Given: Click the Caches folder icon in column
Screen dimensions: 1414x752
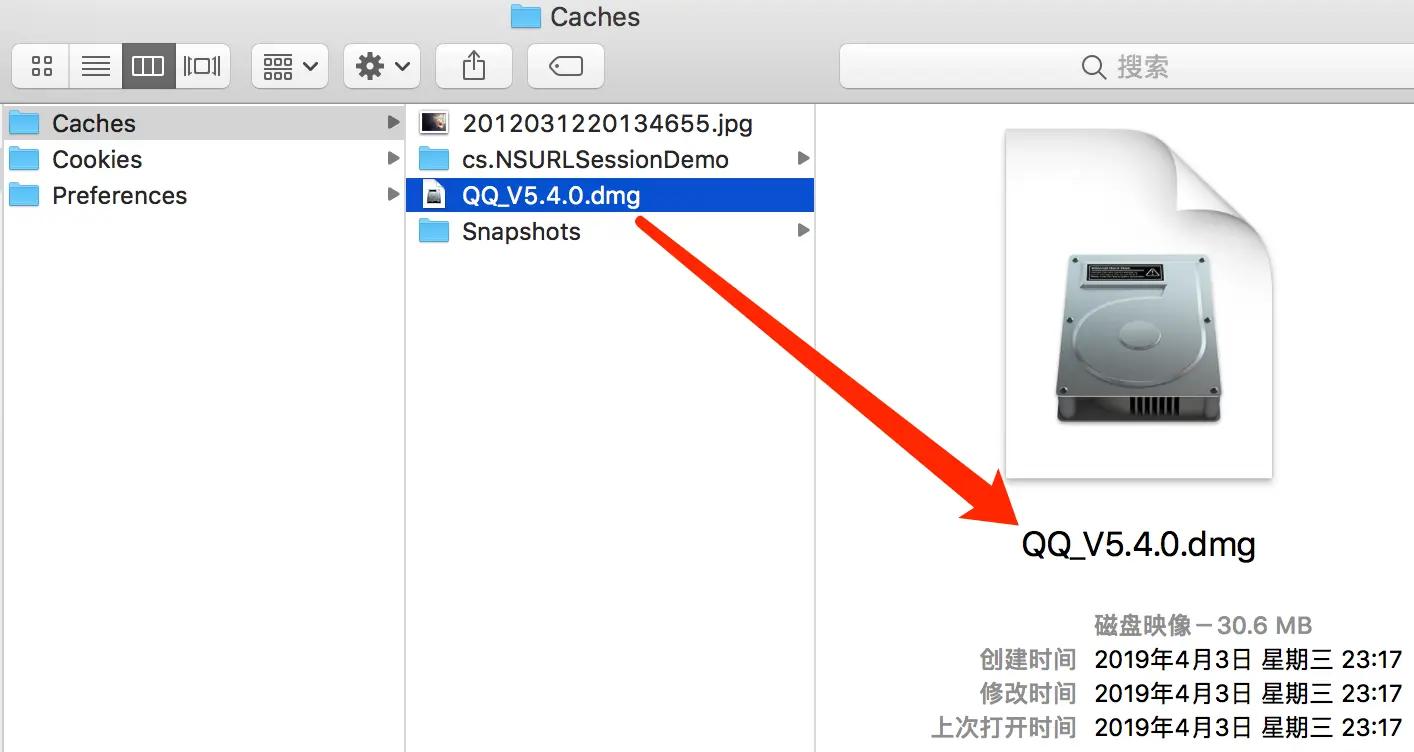Looking at the screenshot, I should click(x=24, y=123).
